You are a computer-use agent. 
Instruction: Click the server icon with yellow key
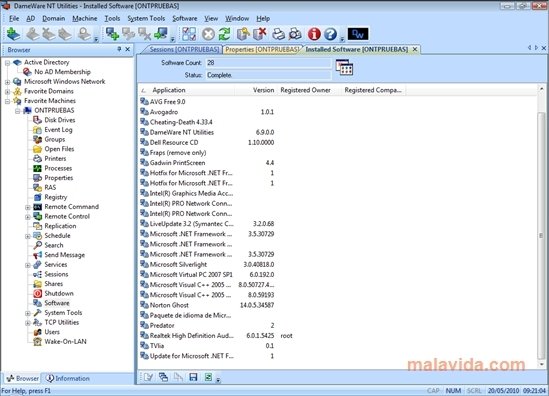click(243, 34)
